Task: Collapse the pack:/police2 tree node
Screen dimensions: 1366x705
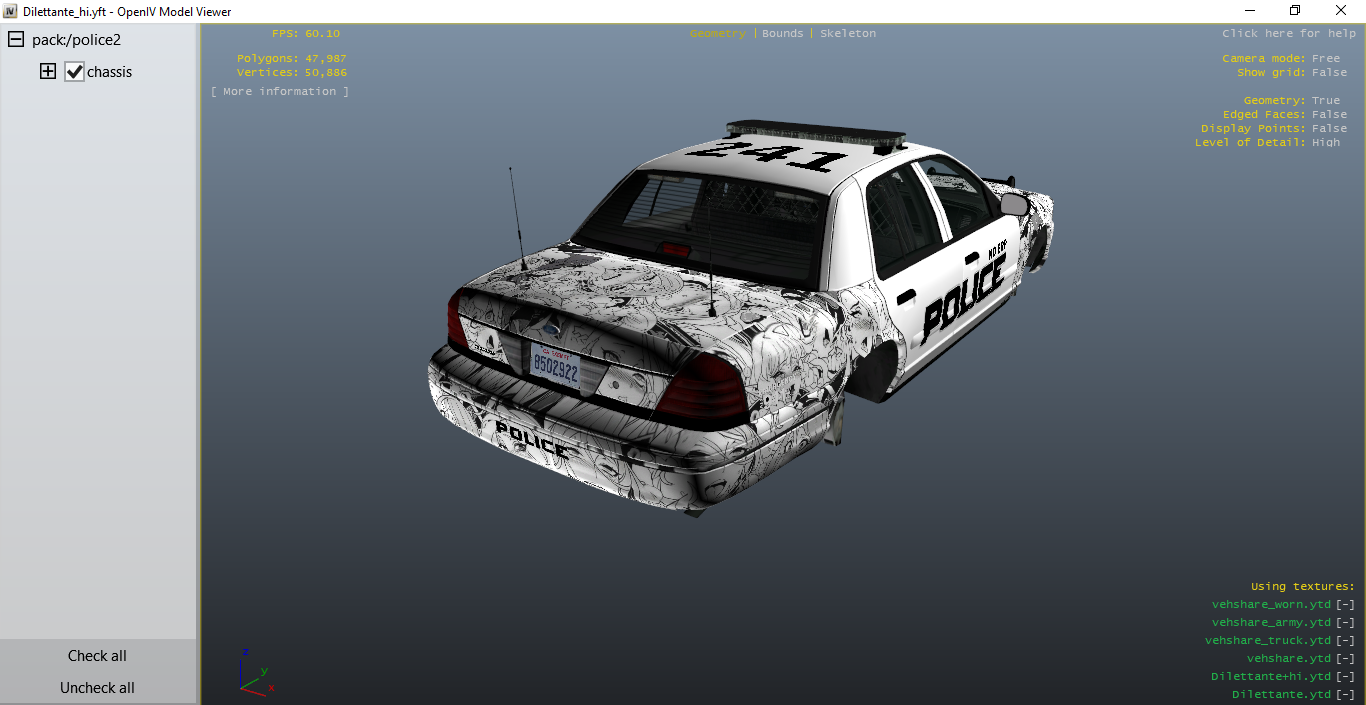Action: [16, 40]
